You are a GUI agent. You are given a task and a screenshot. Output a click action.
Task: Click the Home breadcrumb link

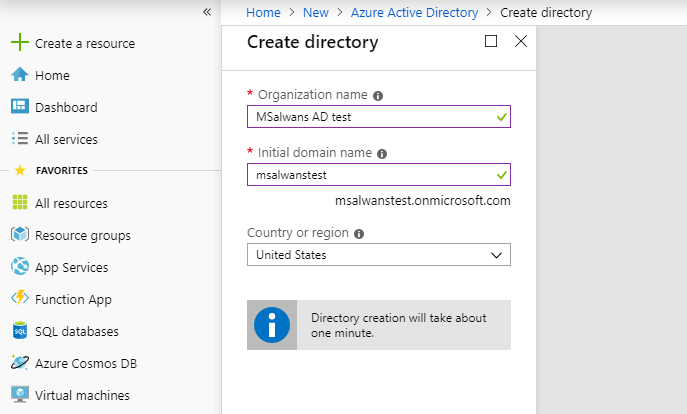pos(263,13)
